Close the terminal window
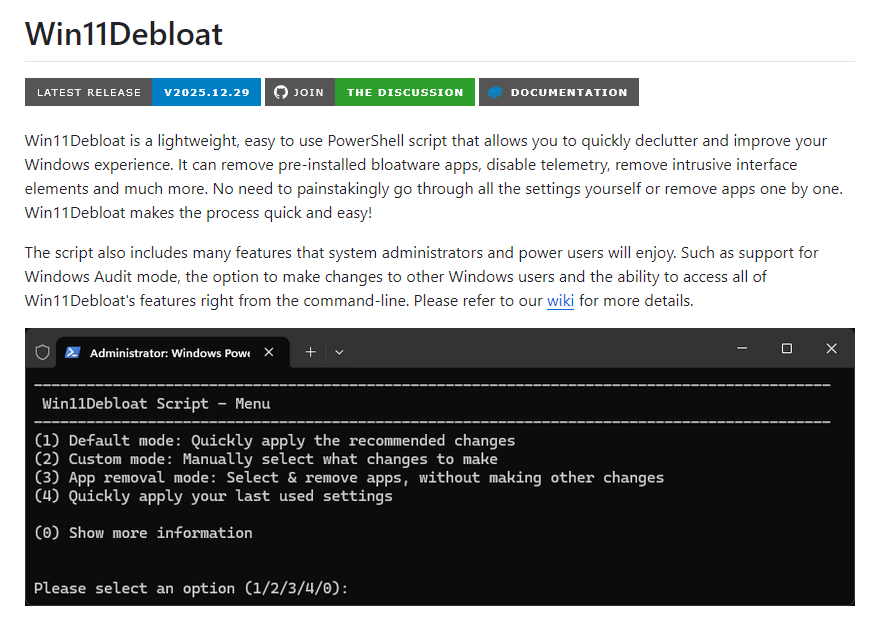Image resolution: width=883 pixels, height=633 pixels. (x=832, y=349)
